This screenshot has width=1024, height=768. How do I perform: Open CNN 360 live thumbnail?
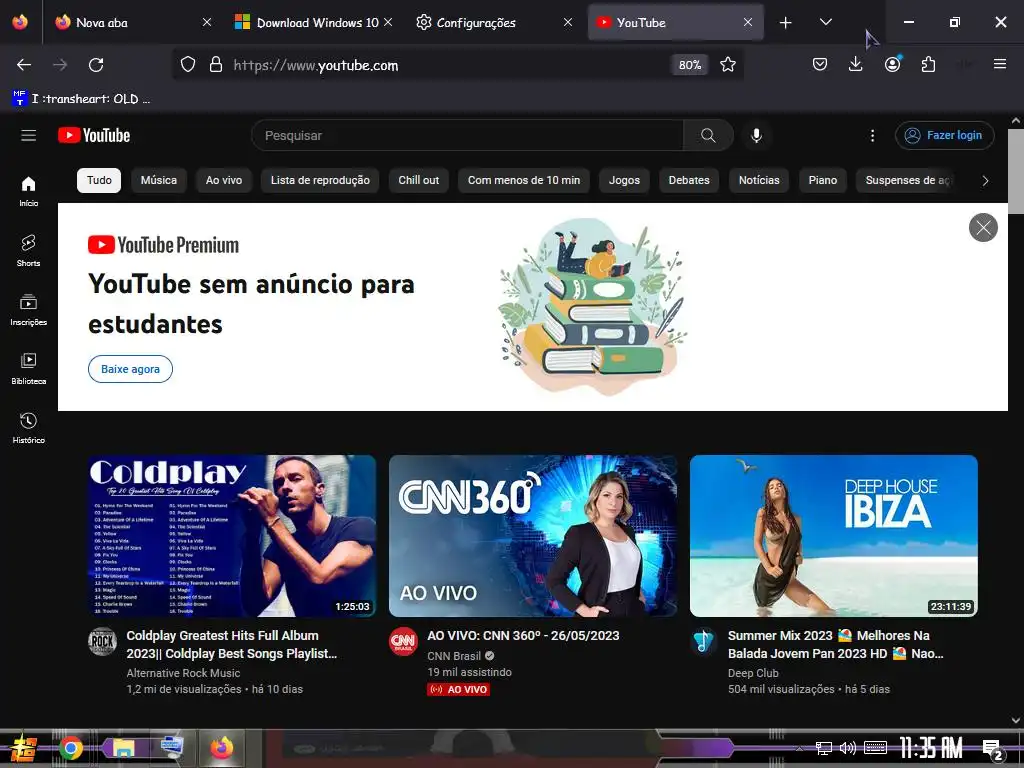[533, 536]
